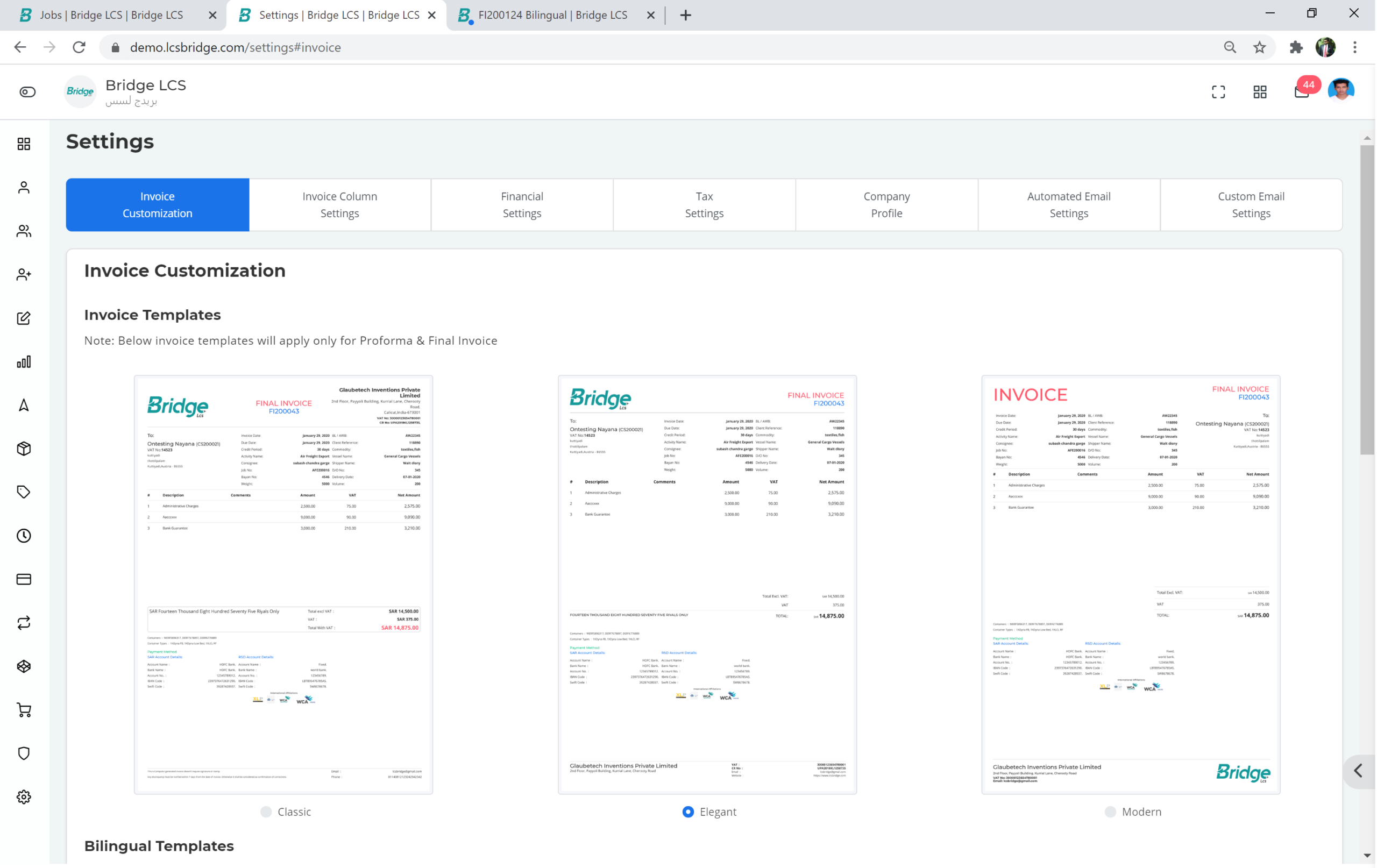
Task: Bookmark this page with star icon
Action: (x=1260, y=47)
